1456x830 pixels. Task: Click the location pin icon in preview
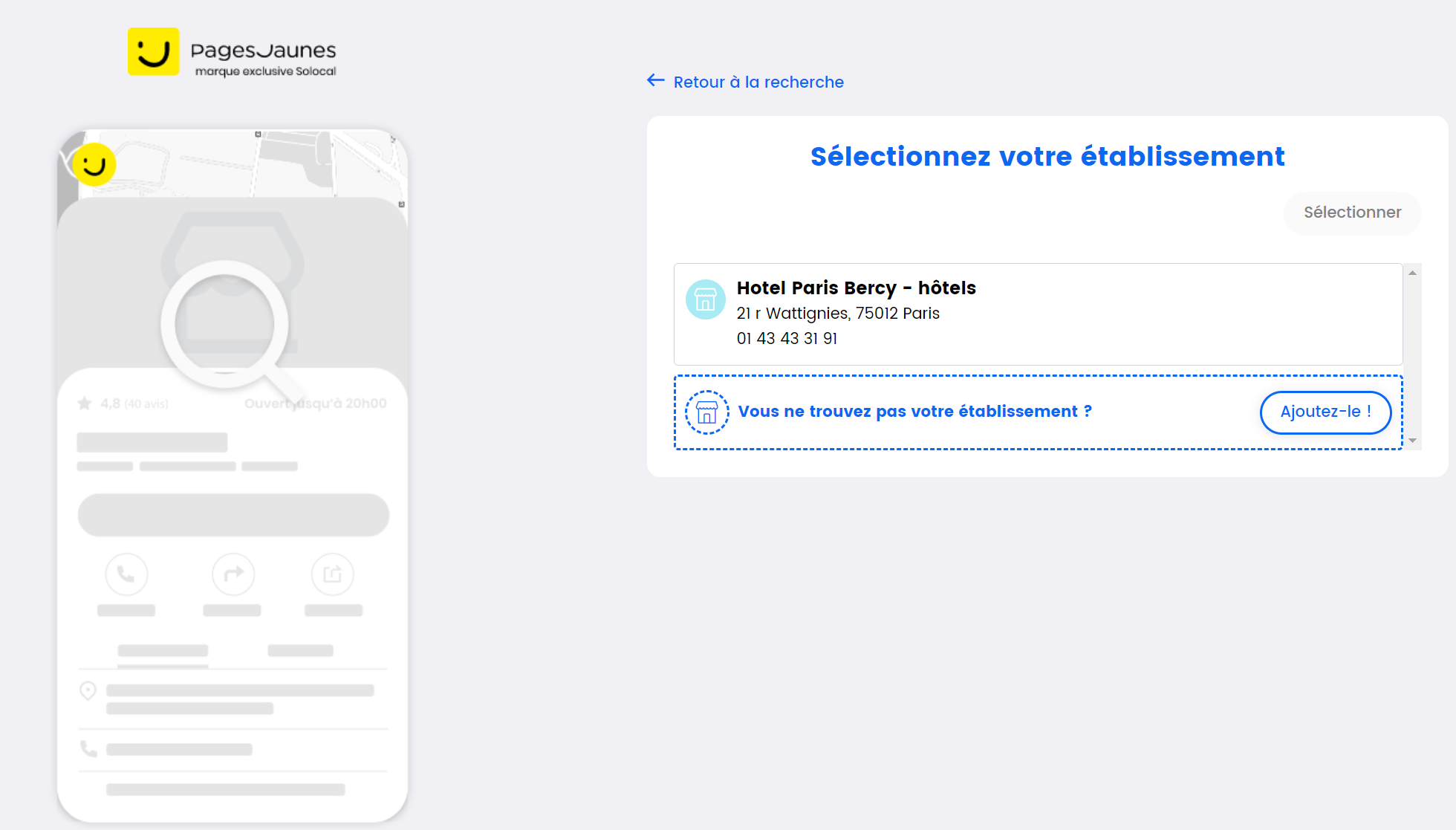click(88, 690)
